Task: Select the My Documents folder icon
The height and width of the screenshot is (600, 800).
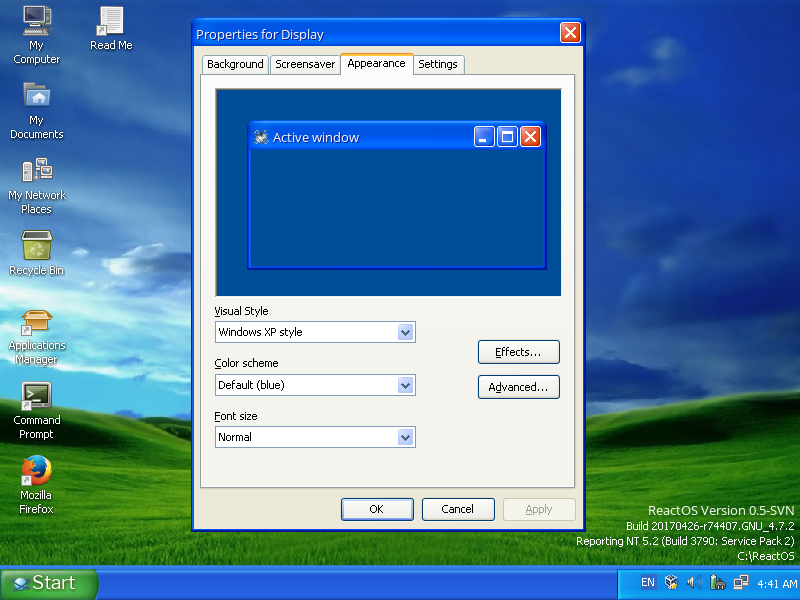Action: click(37, 95)
